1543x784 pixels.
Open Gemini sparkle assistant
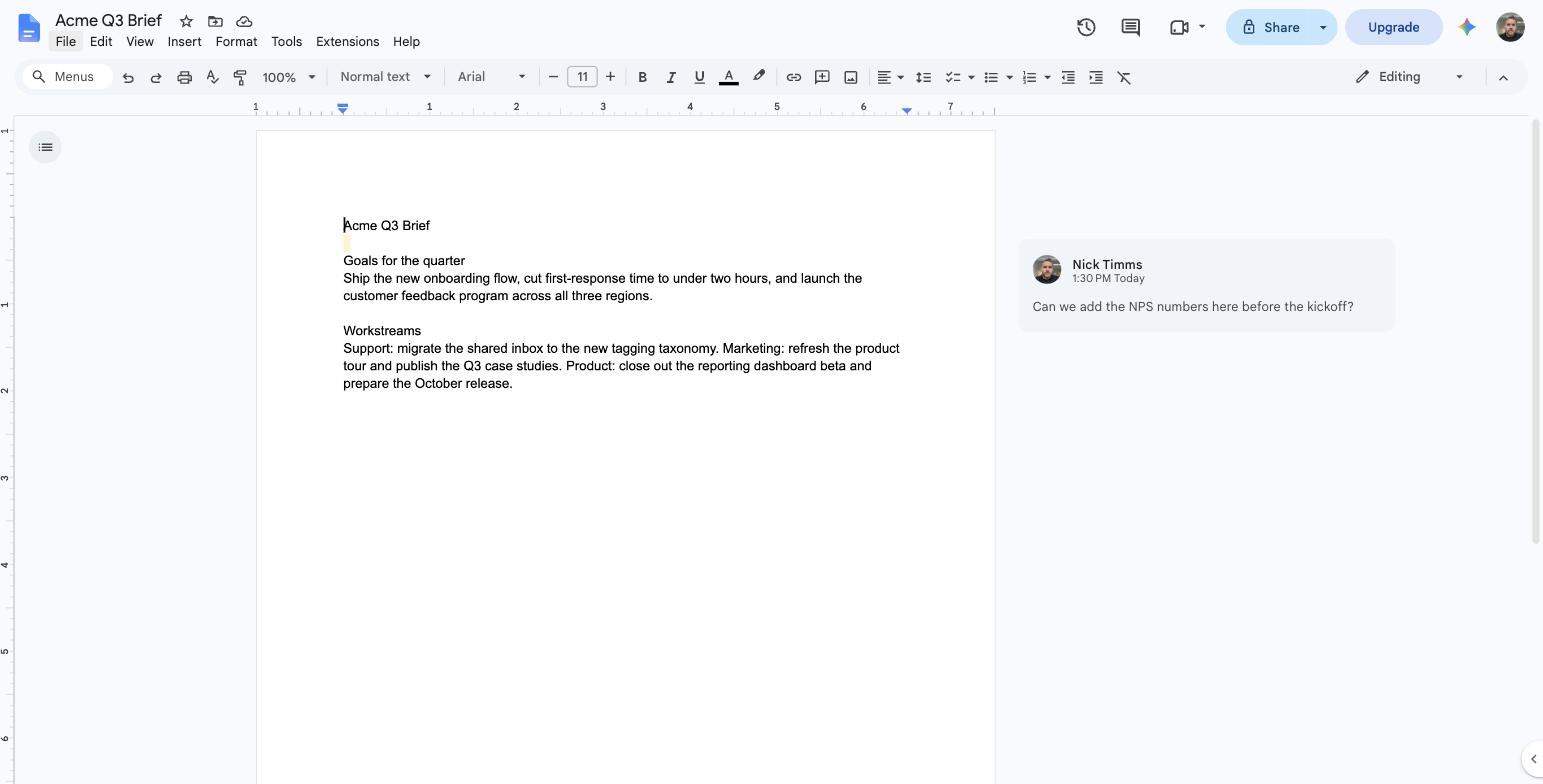1467,27
